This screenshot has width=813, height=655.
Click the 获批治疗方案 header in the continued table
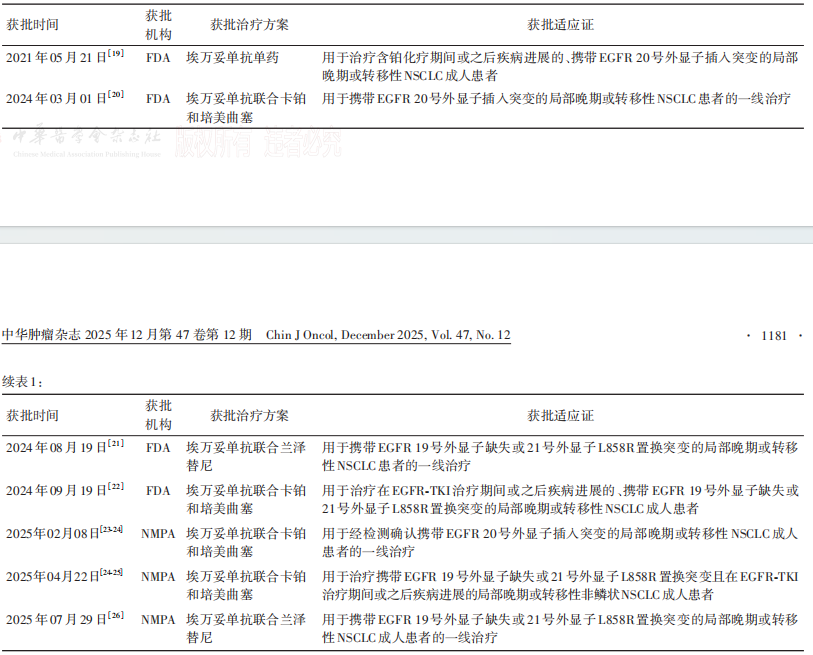click(249, 415)
